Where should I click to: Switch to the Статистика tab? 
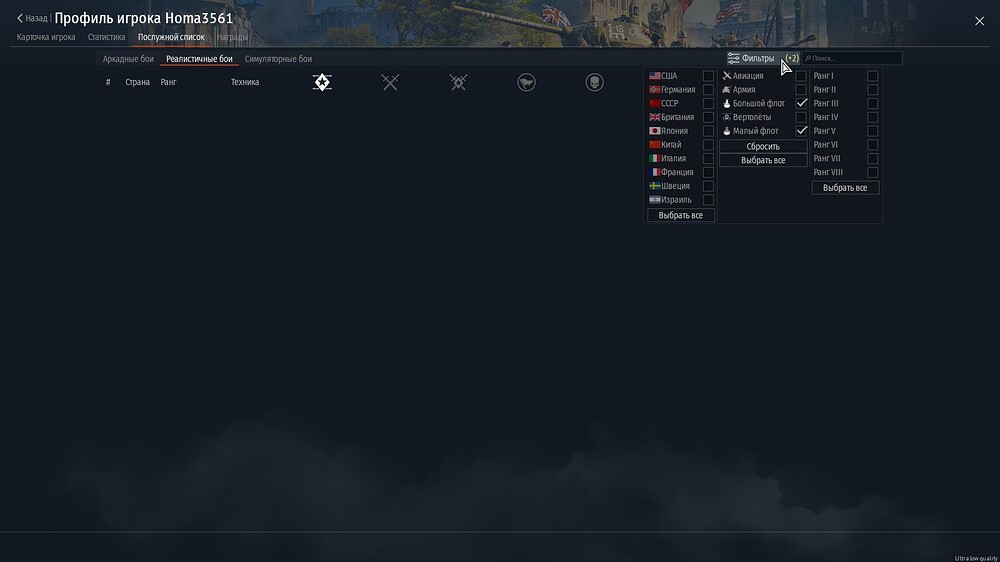(x=107, y=37)
